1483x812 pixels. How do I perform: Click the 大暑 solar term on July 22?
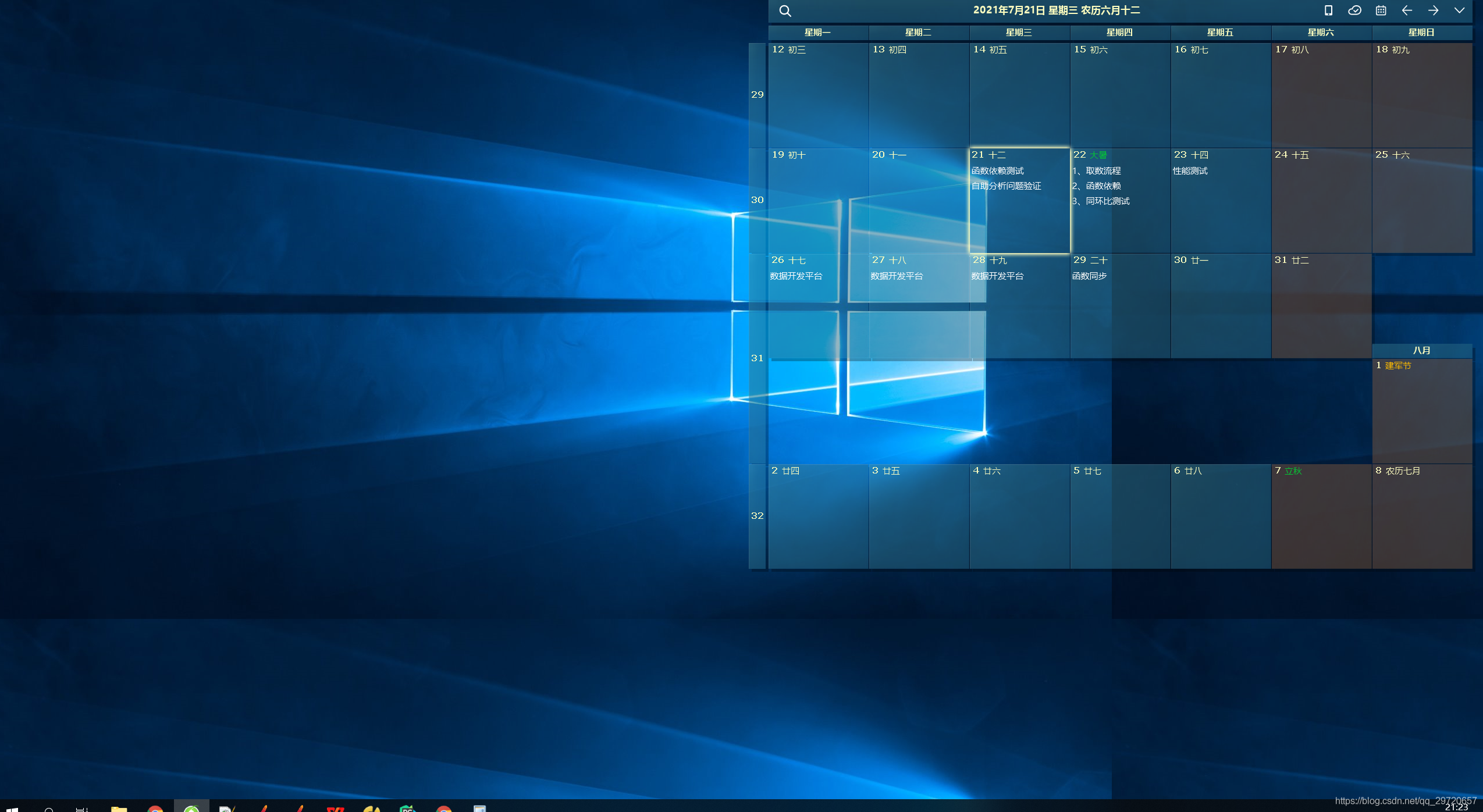coord(1099,154)
